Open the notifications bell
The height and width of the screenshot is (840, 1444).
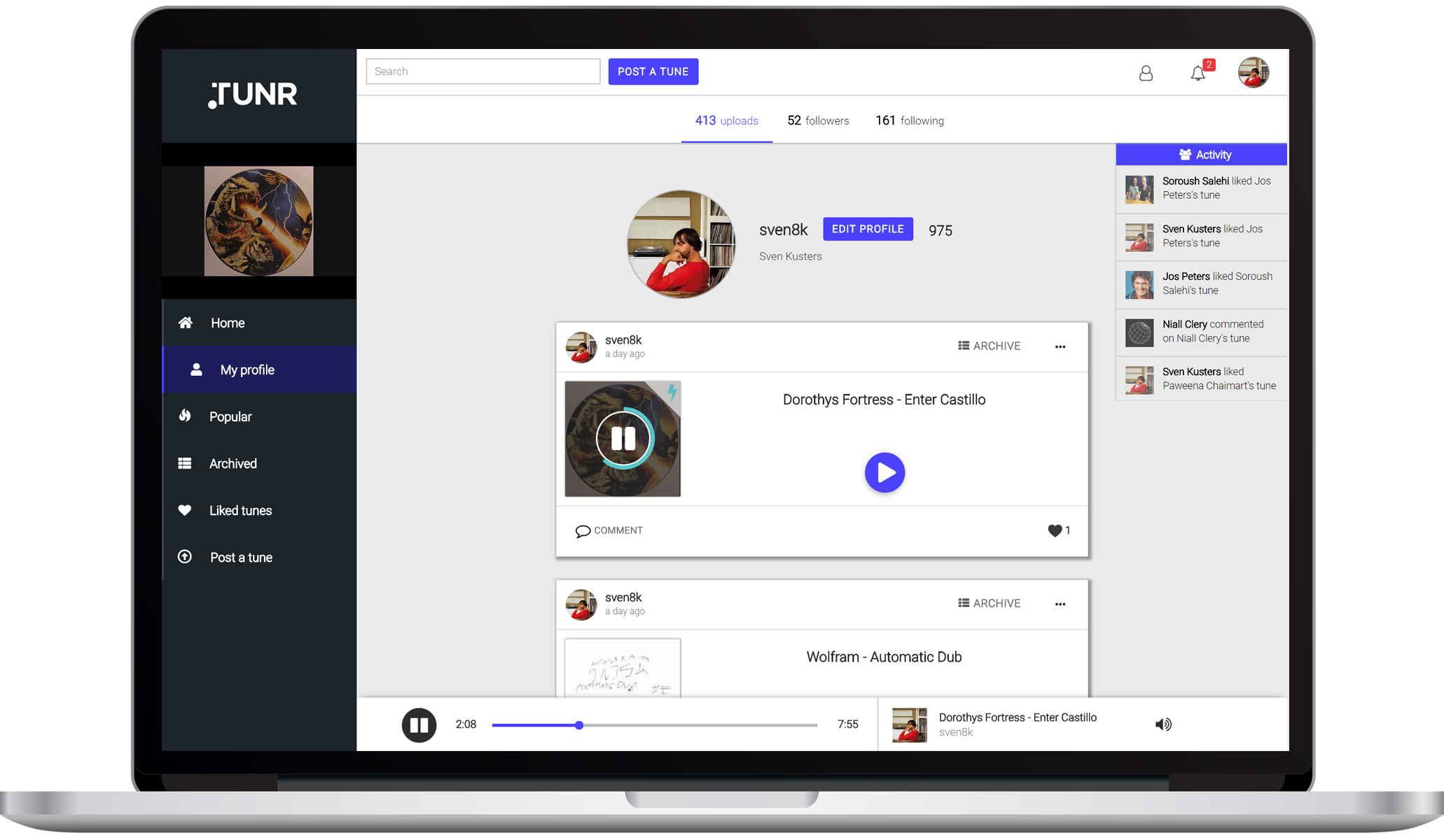(1198, 73)
